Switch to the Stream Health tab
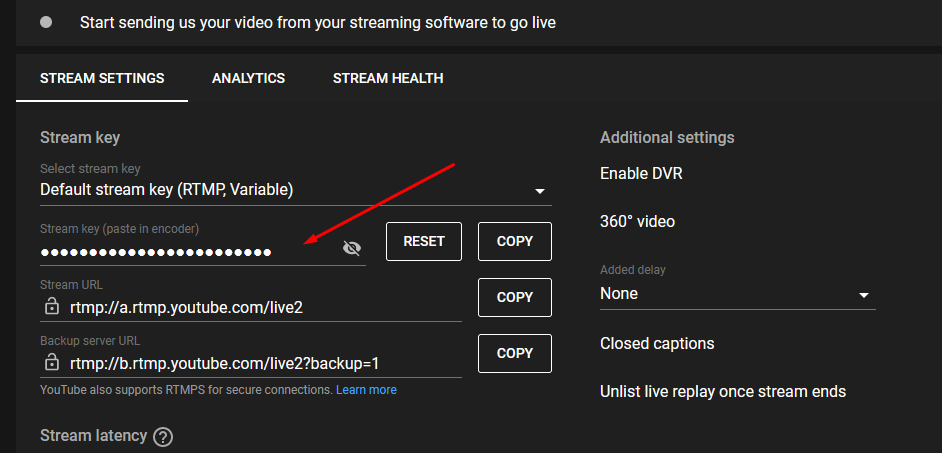This screenshot has width=942, height=453. tap(388, 78)
